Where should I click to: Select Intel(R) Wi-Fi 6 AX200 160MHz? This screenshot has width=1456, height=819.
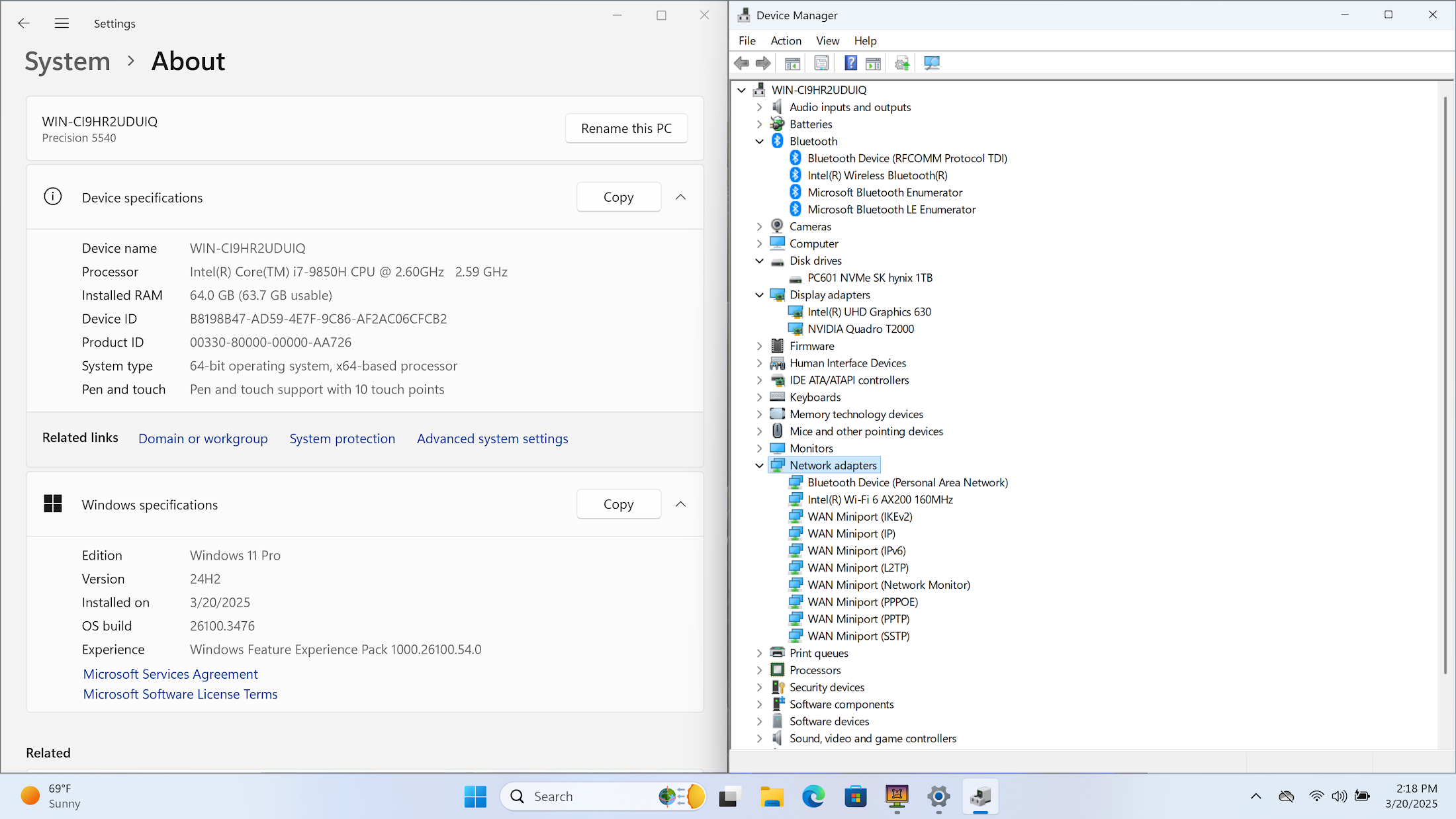coord(880,499)
